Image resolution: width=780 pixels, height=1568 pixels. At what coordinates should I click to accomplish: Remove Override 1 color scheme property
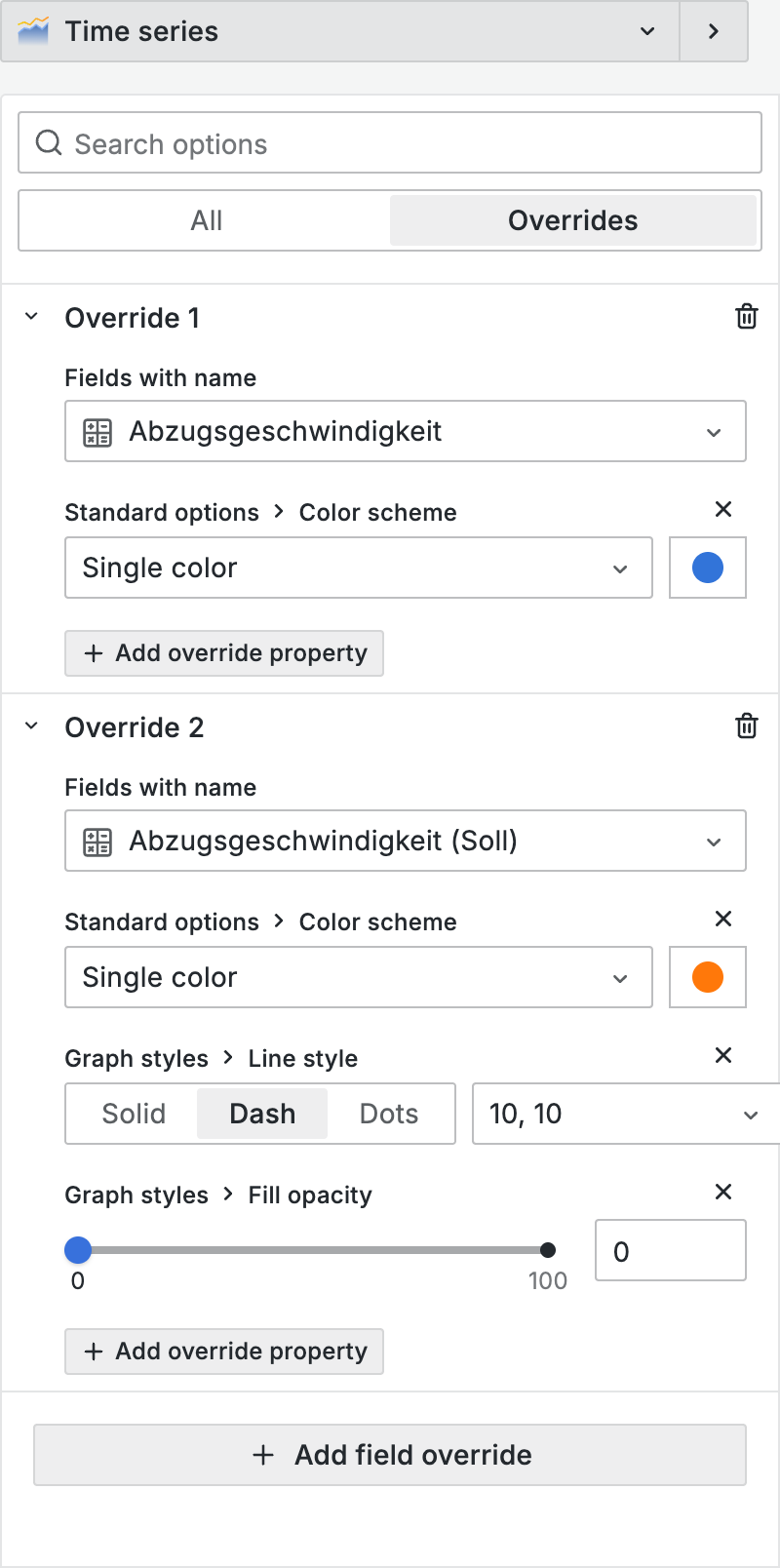[x=723, y=509]
